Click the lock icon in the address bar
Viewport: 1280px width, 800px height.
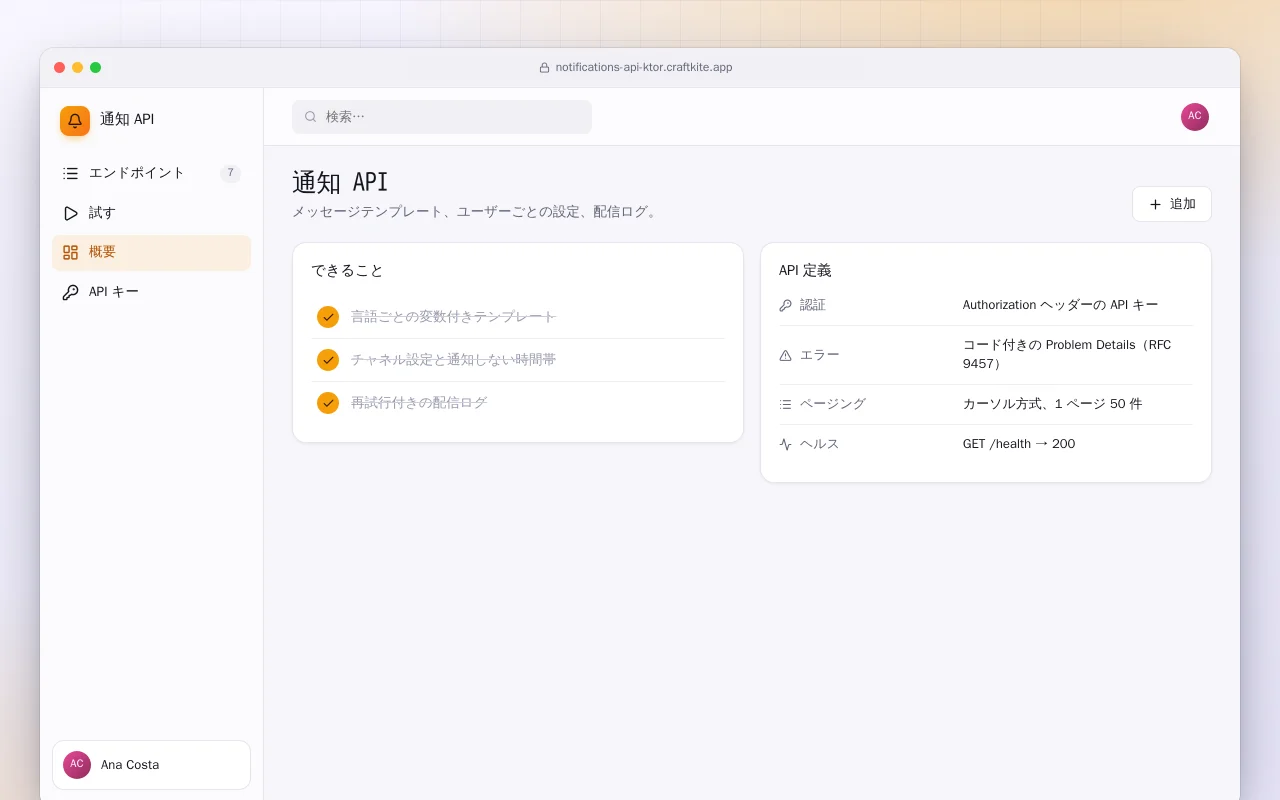coord(544,68)
